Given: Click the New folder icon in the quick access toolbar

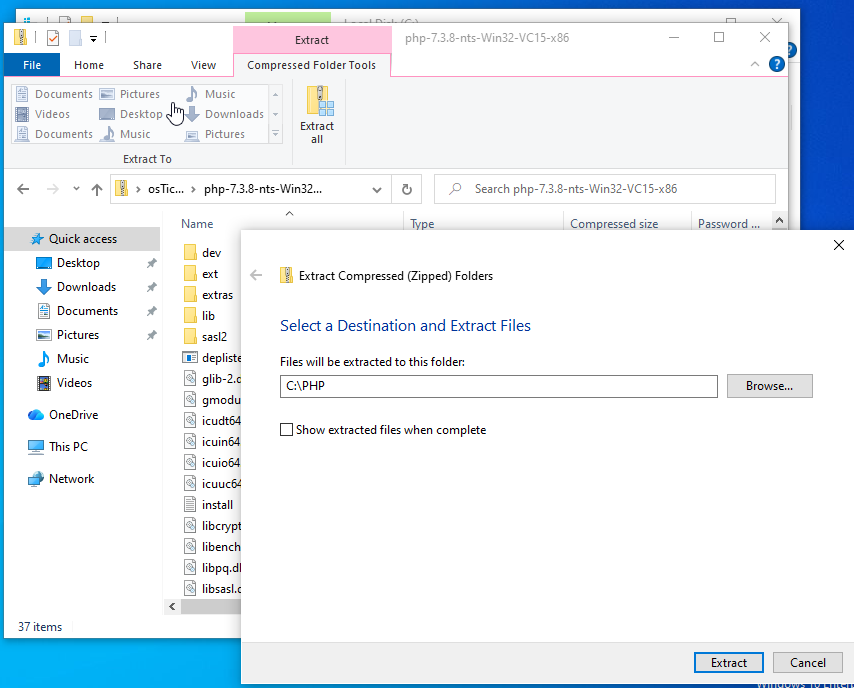Looking at the screenshot, I should point(75,38).
